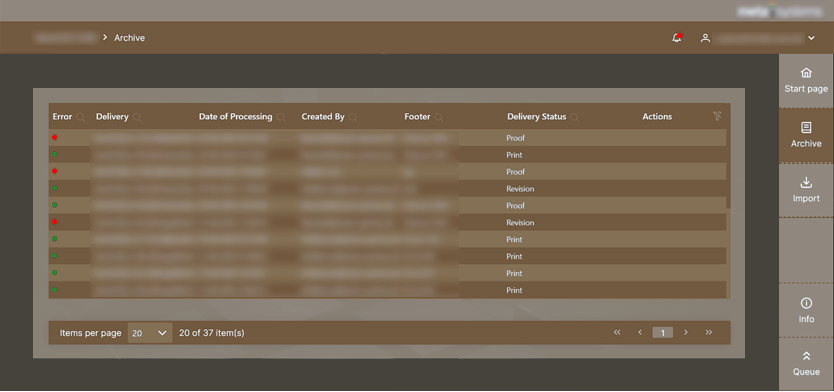Click the '20 of 37 item(s)' text
This screenshot has height=392, width=834.
[x=212, y=333]
